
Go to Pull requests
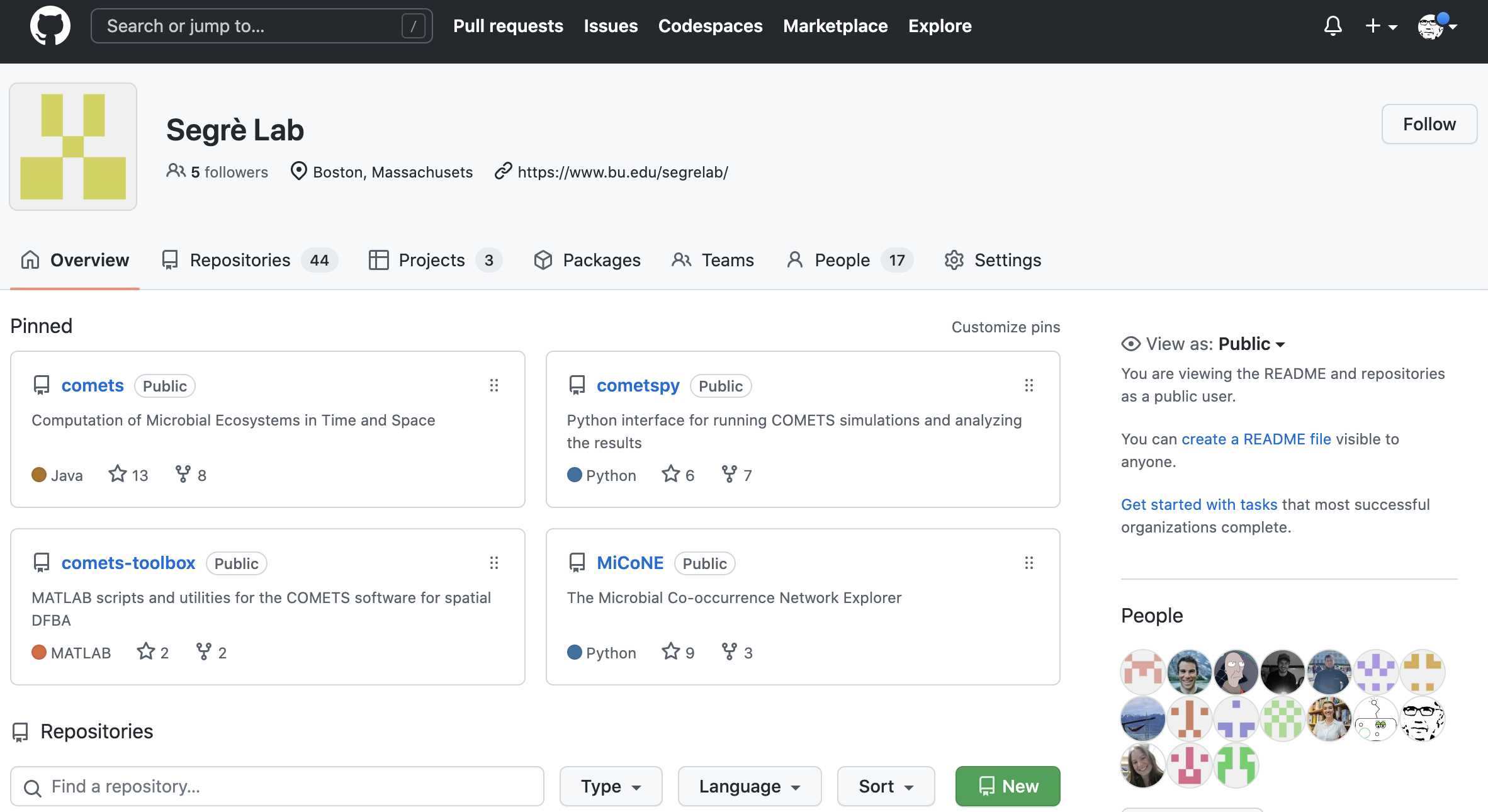point(508,26)
